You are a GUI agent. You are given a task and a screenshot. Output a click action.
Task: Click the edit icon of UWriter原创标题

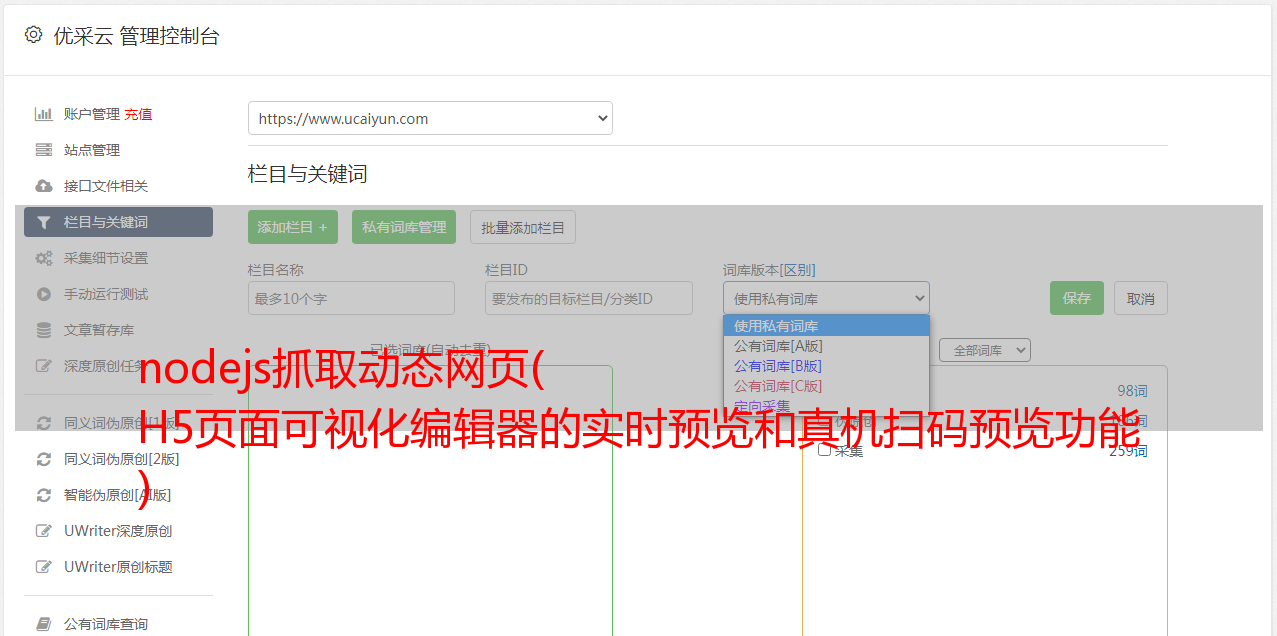click(44, 567)
